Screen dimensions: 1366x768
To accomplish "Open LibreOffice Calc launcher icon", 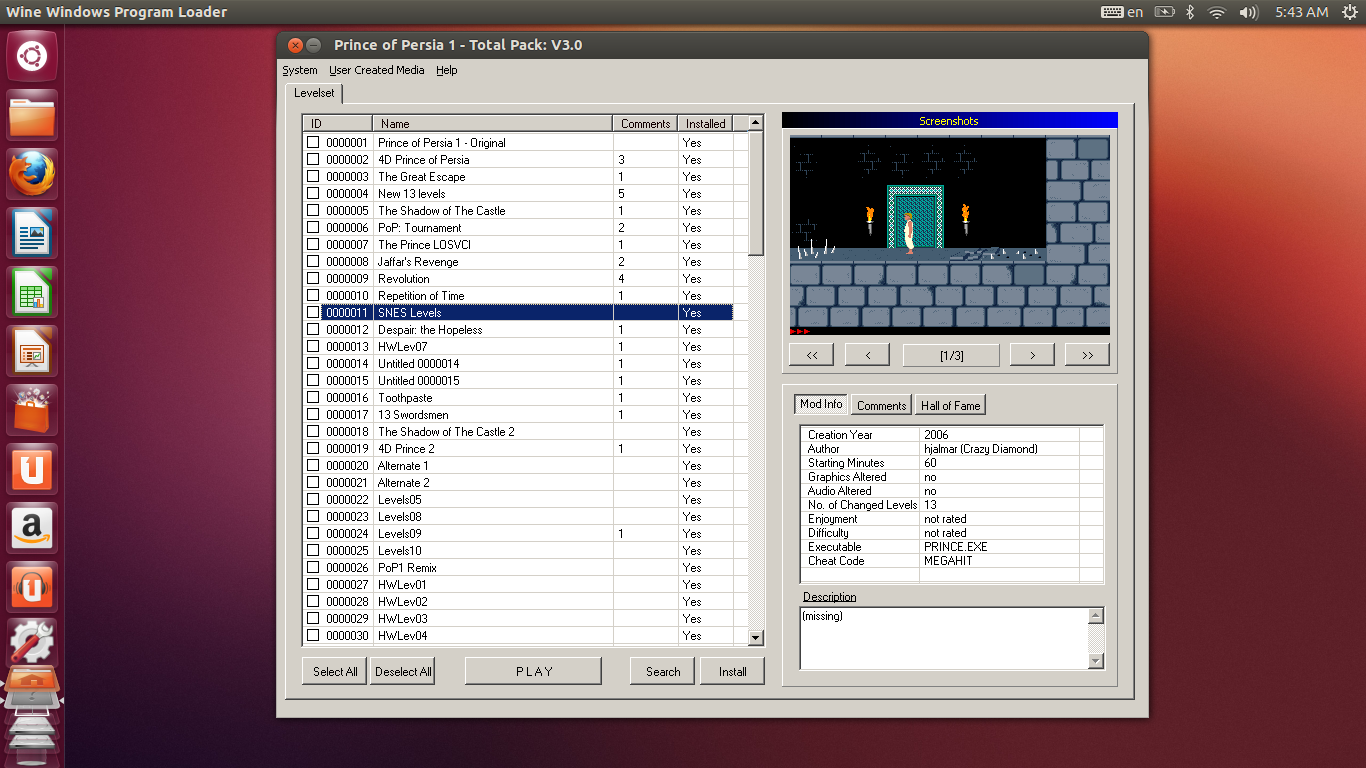I will pyautogui.click(x=32, y=292).
